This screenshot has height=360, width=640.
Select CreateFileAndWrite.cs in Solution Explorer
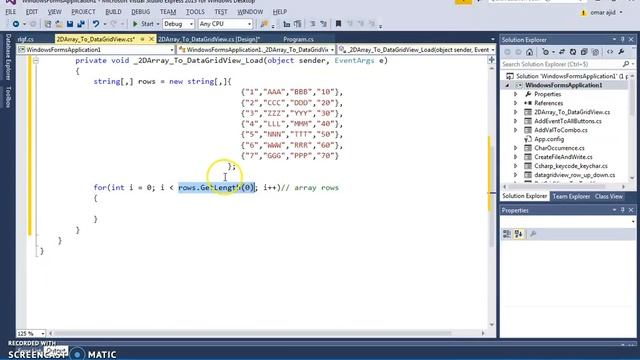tap(563, 157)
